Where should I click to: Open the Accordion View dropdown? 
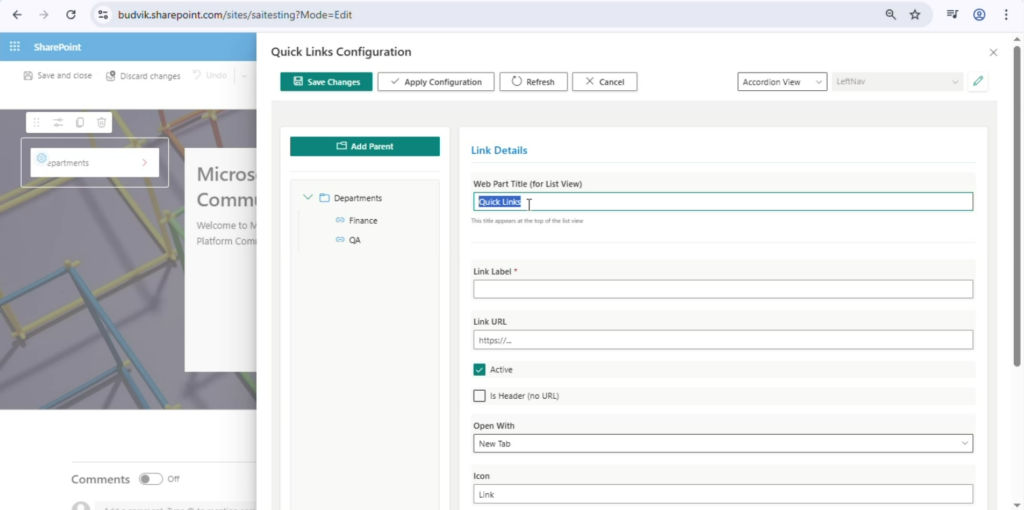[782, 82]
